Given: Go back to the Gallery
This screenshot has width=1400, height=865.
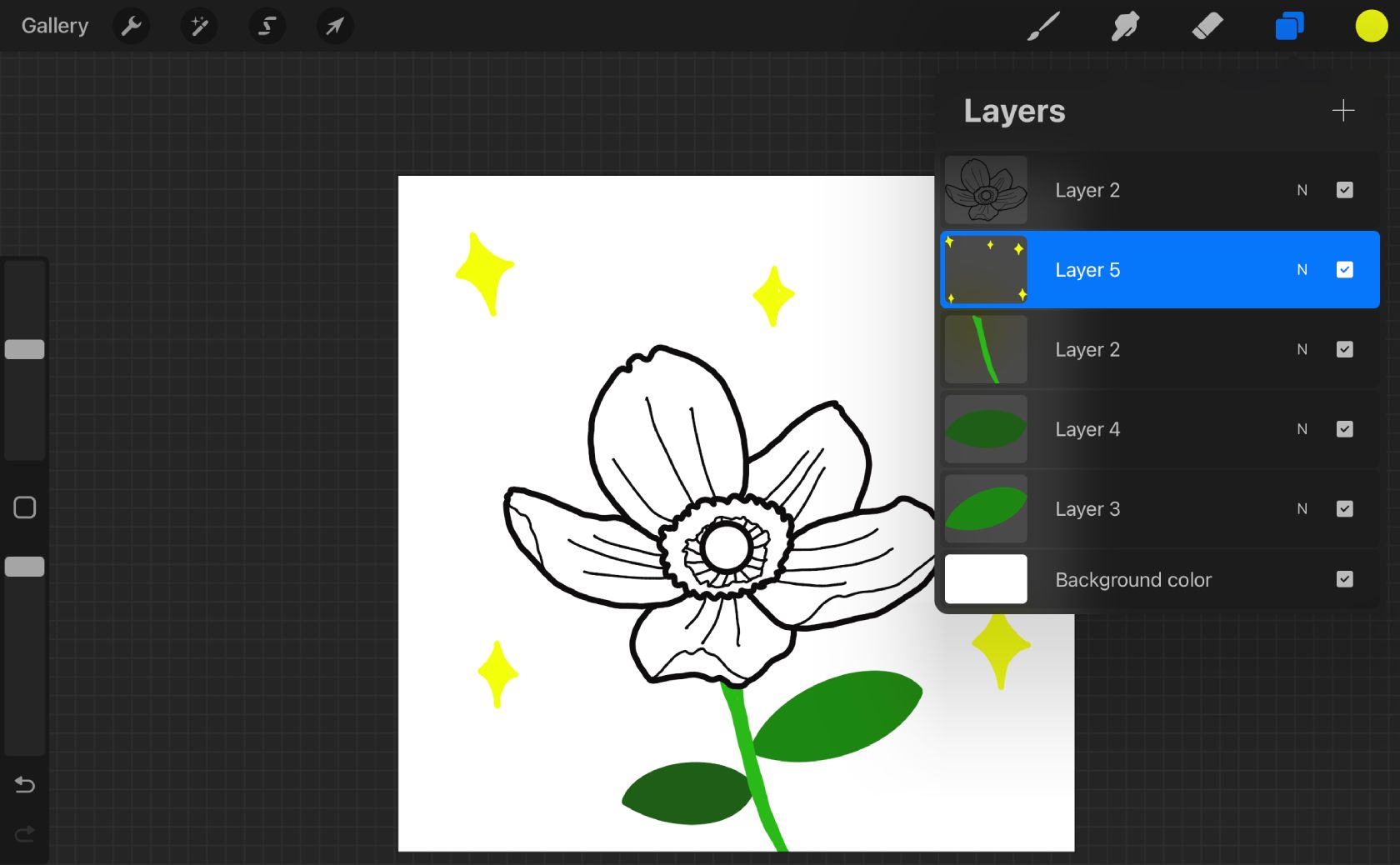Looking at the screenshot, I should coord(53,25).
